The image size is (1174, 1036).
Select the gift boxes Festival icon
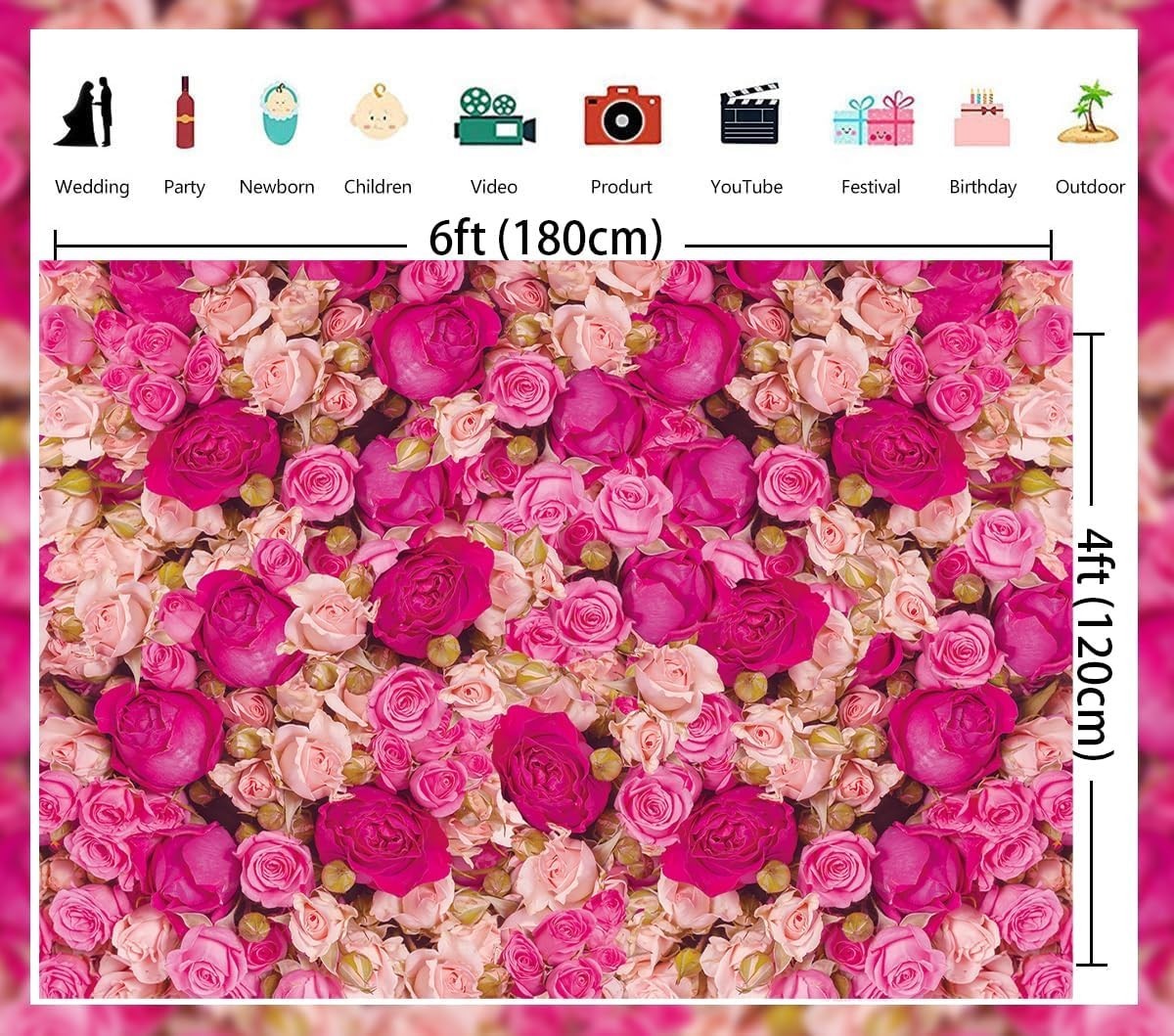(x=873, y=118)
